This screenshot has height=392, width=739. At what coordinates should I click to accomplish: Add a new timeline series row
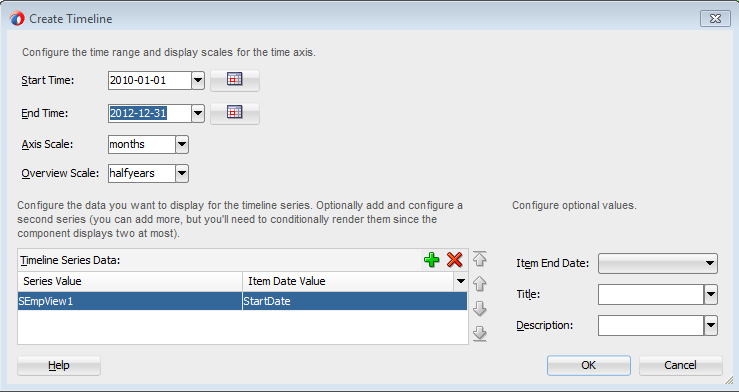tap(431, 260)
